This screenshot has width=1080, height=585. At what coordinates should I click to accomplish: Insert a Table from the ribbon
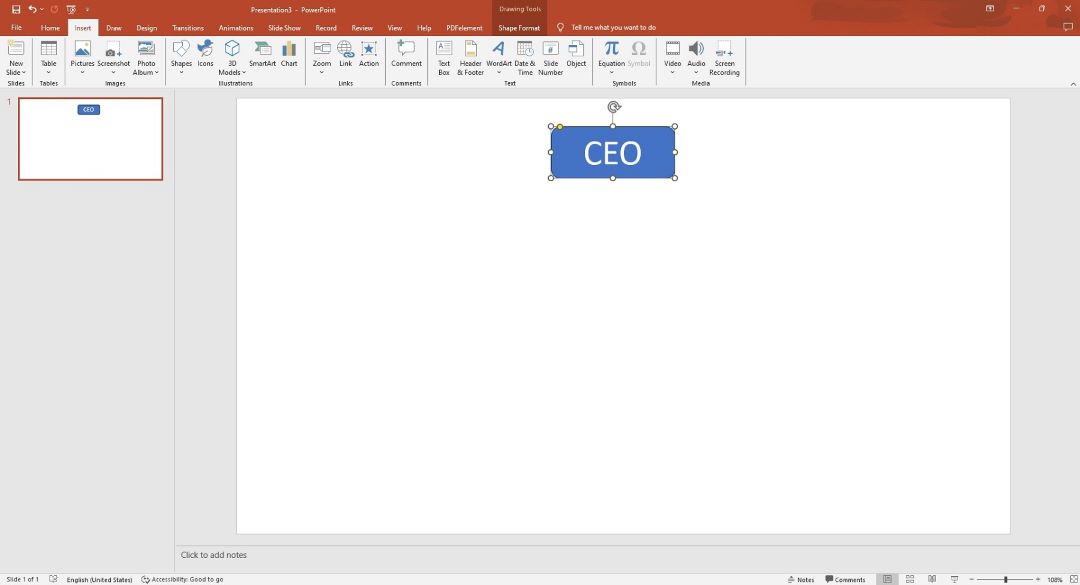pyautogui.click(x=48, y=58)
